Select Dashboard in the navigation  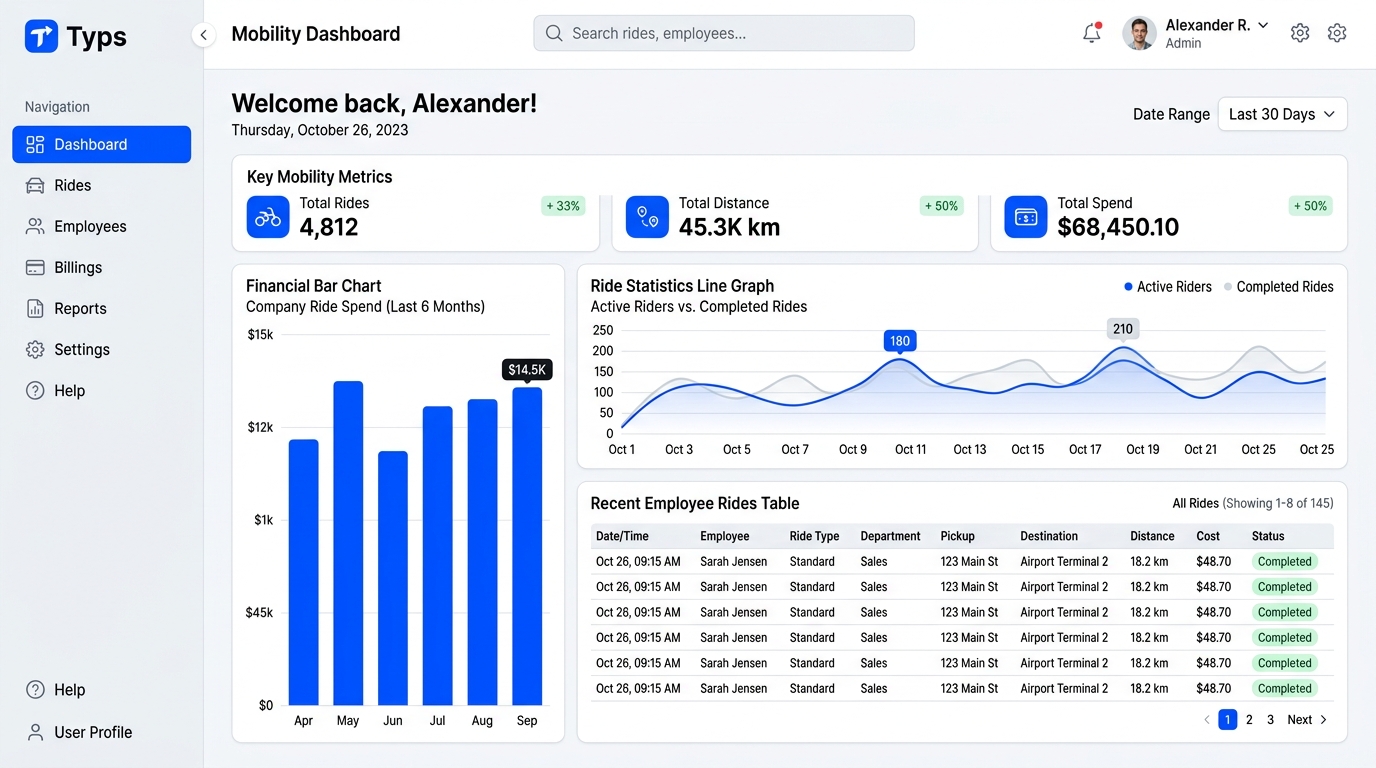(102, 144)
